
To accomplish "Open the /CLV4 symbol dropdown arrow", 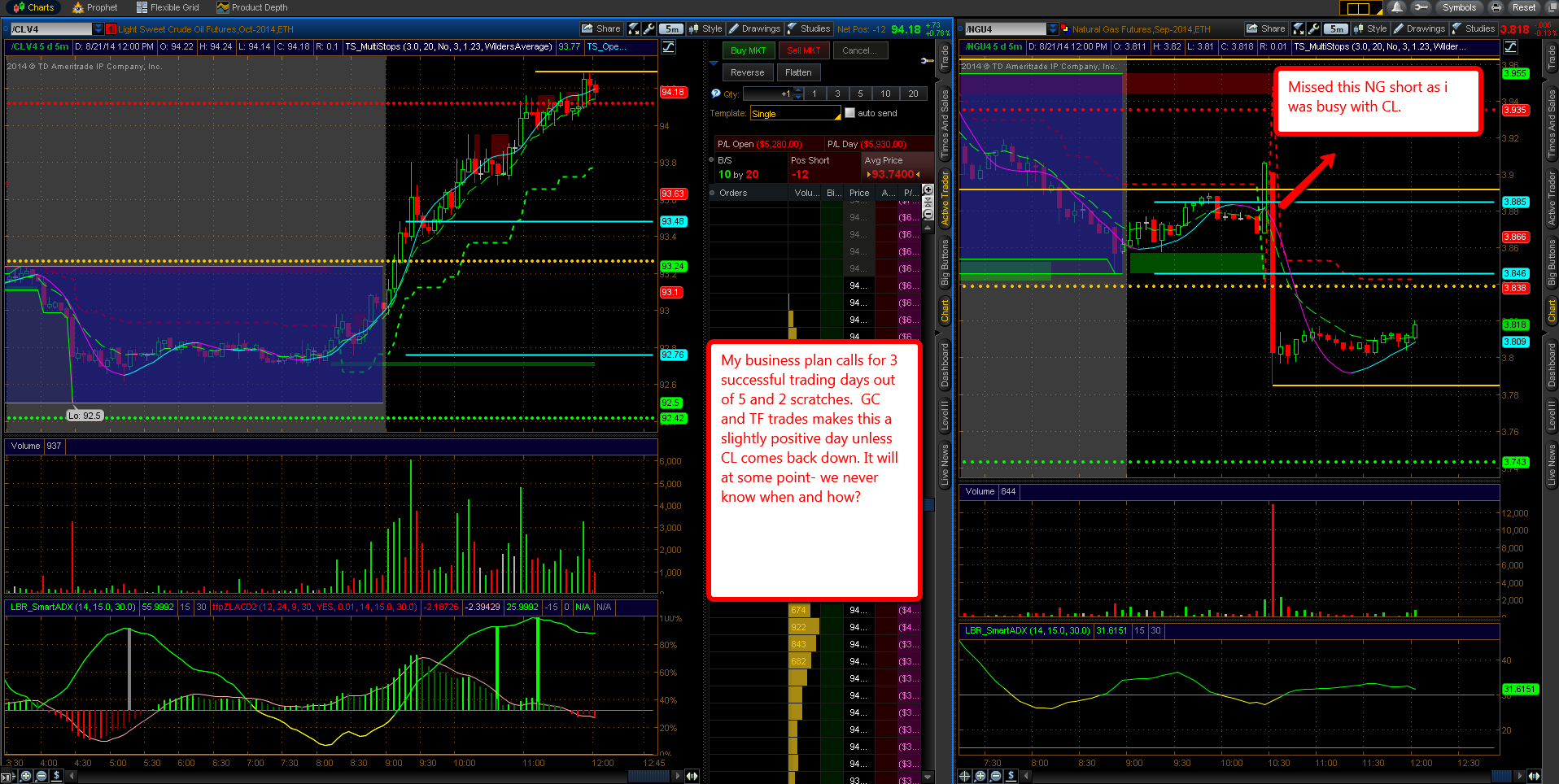I will click(98, 29).
